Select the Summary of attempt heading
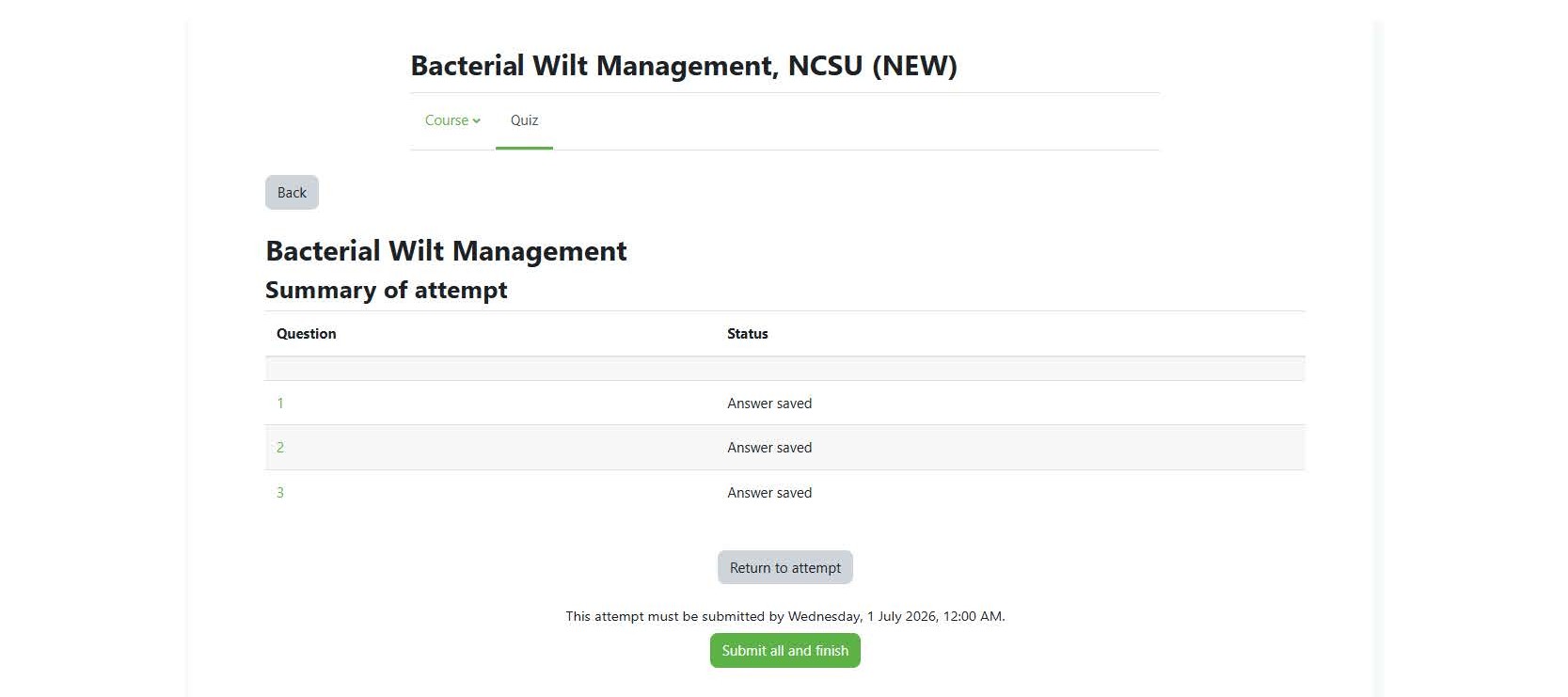The height and width of the screenshot is (697, 1568). 386,291
